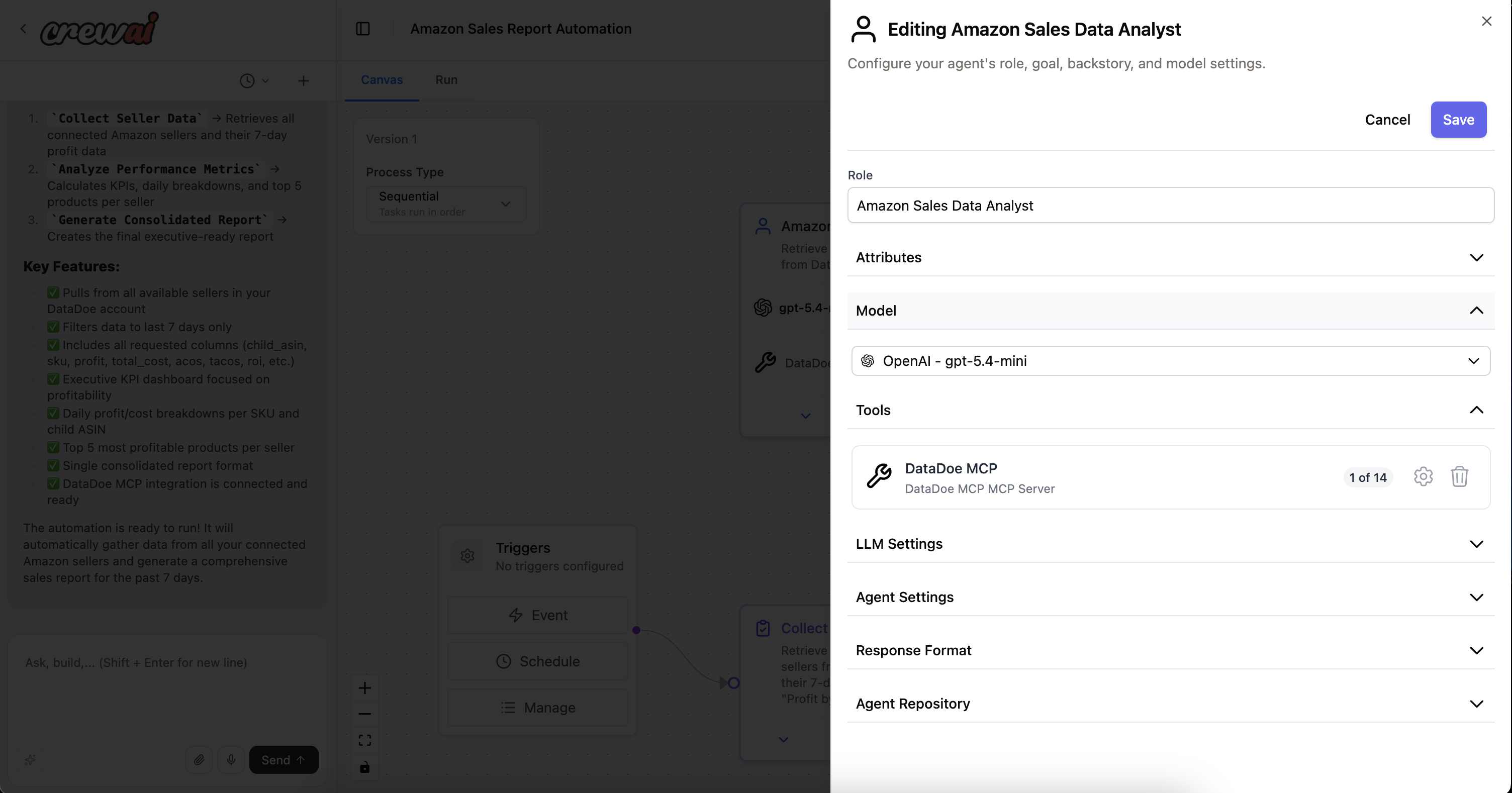Viewport: 1512px width, 793px height.
Task: Zoom out on the canvas
Action: point(364,714)
